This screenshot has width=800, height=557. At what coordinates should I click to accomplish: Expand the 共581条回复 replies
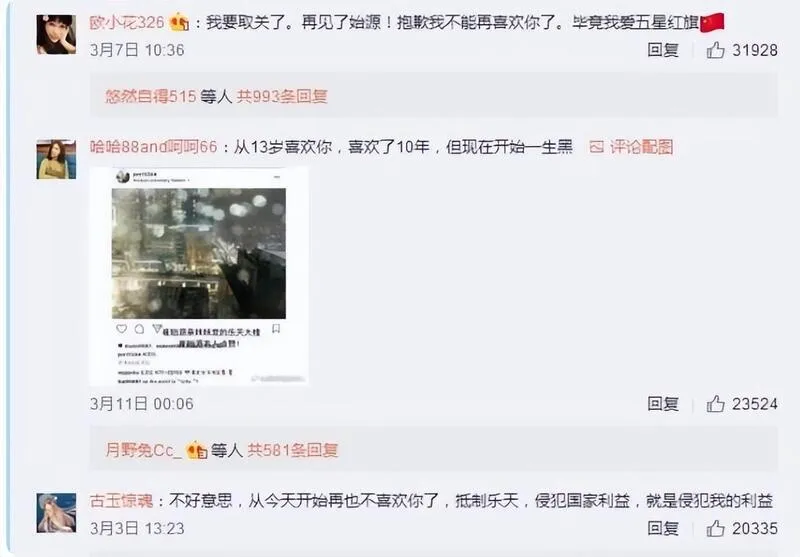(293, 450)
